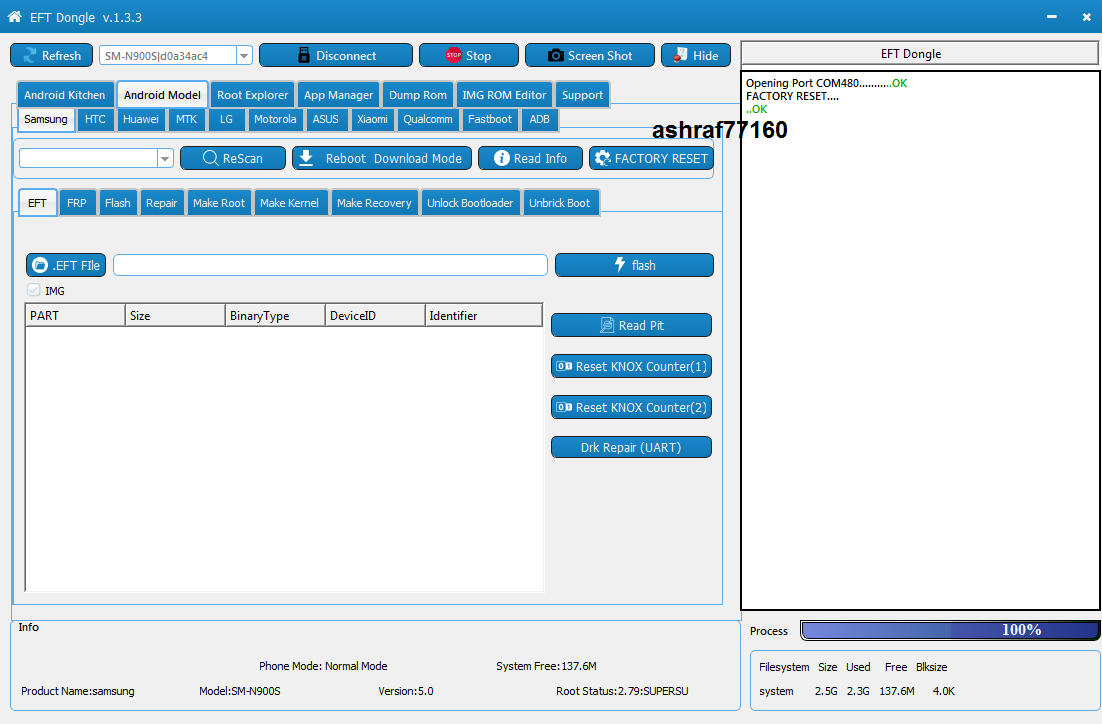Click the EFT Dongle log header button
The width and height of the screenshot is (1102, 724).
[919, 53]
